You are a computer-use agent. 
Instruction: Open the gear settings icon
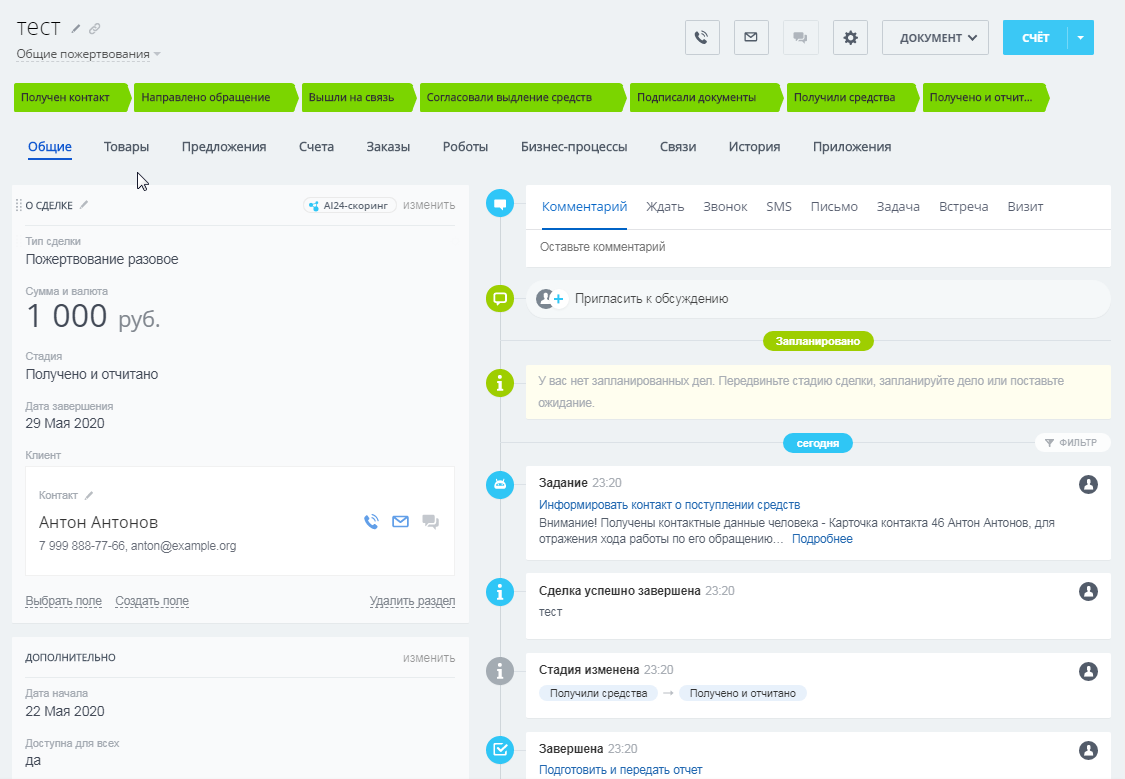tap(850, 38)
